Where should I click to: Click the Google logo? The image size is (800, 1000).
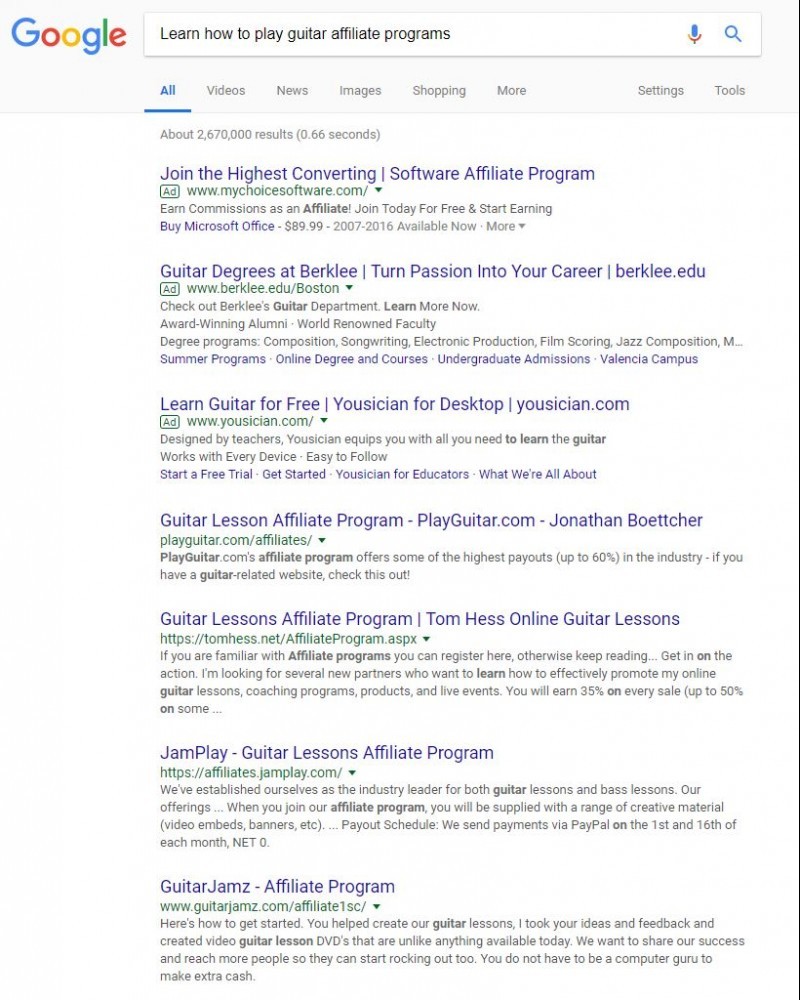(69, 35)
